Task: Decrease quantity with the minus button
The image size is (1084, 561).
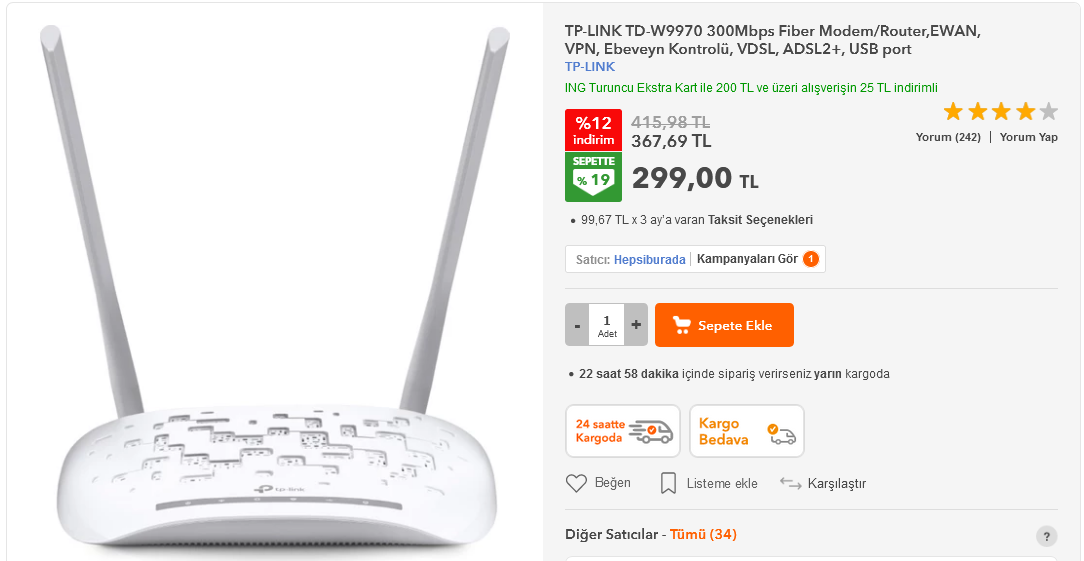Action: pos(577,325)
